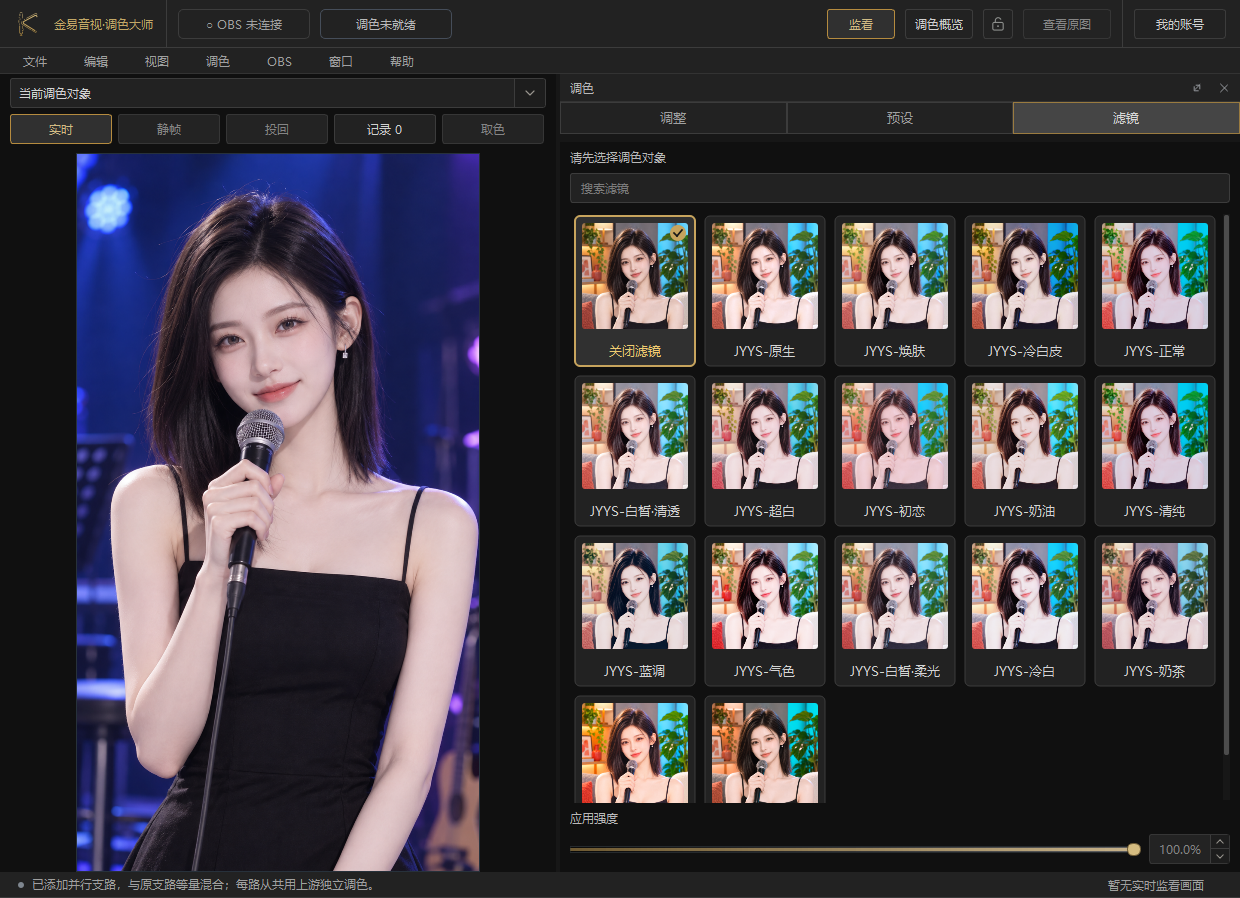Viewport: 1240px width, 898px height.
Task: Click the lock icon in the top bar
Action: 998,24
